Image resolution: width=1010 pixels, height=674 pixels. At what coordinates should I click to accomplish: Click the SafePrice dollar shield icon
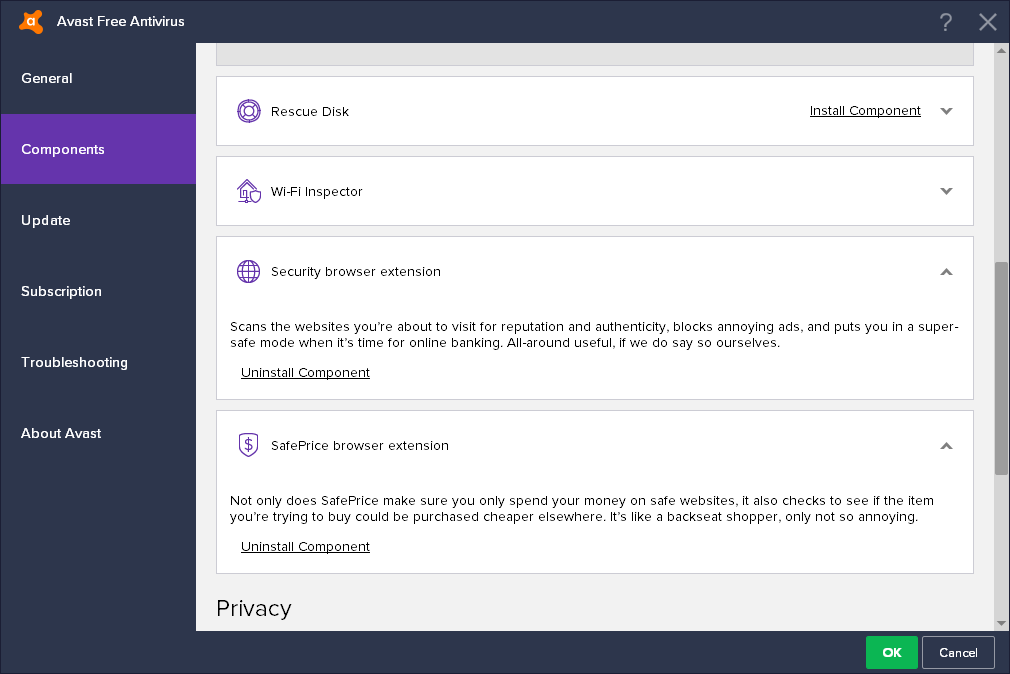click(x=248, y=445)
